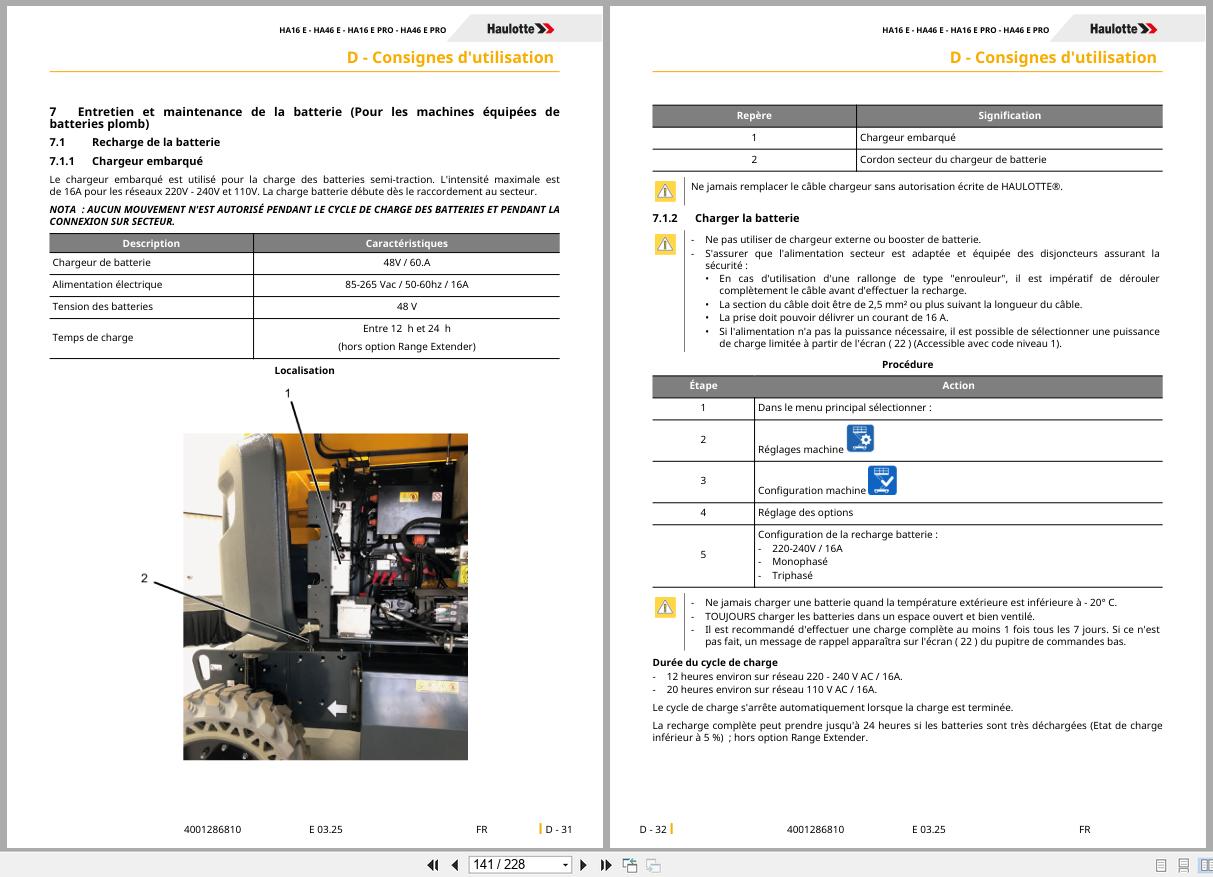The height and width of the screenshot is (877, 1213).
Task: Jump to the last page
Action: (x=606, y=865)
